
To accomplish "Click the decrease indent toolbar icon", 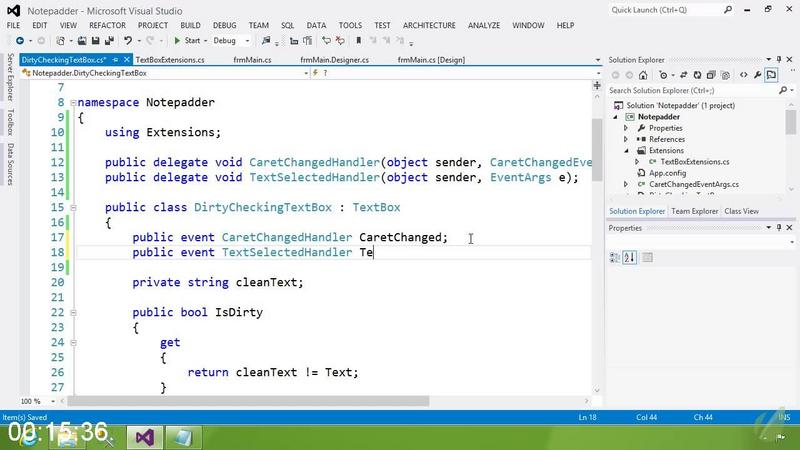I will 294,40.
